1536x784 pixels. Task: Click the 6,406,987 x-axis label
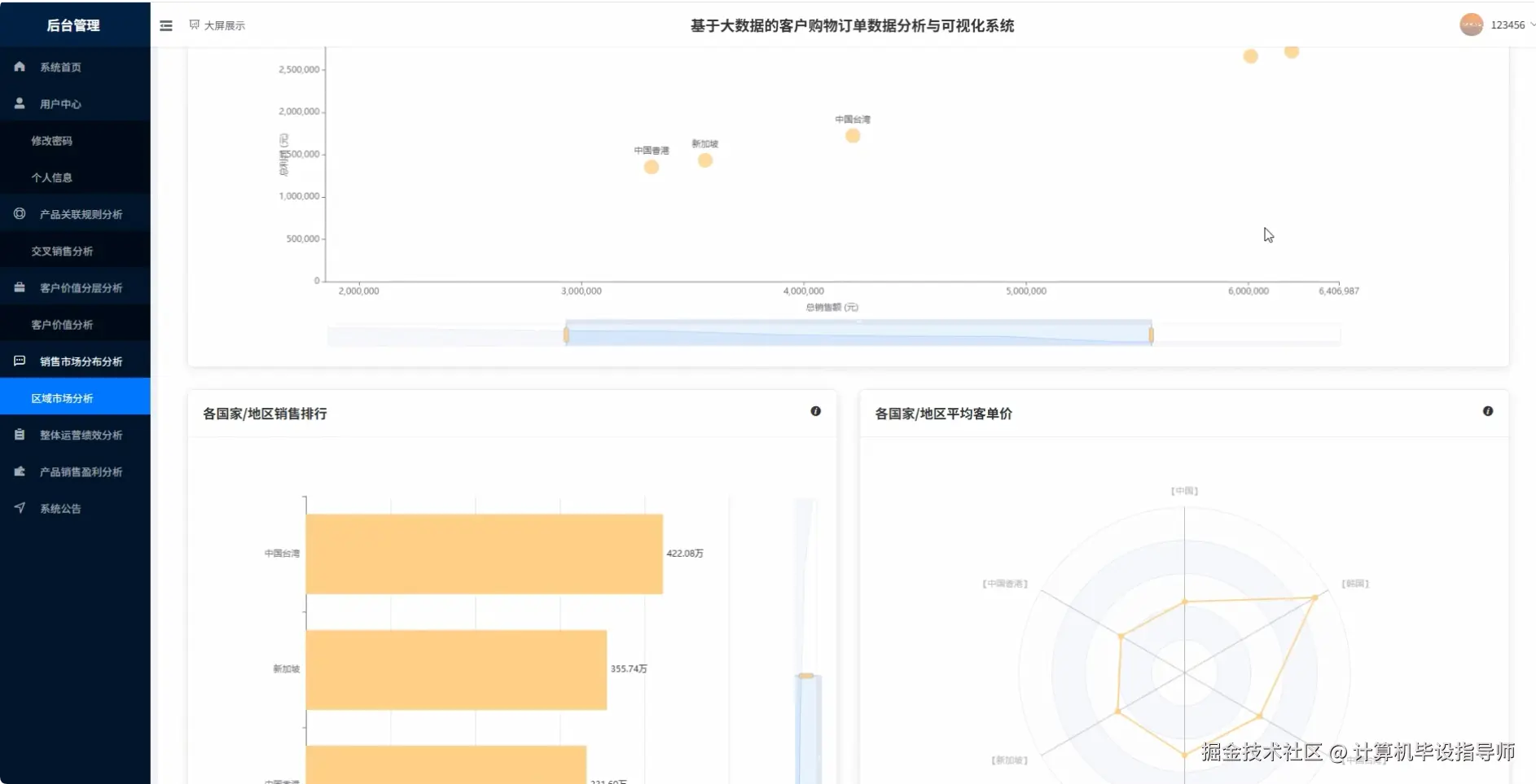tap(1339, 291)
